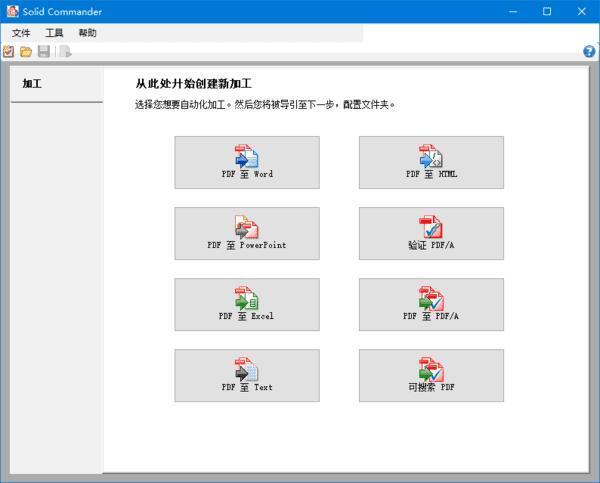The image size is (600, 483).
Task: Click the grayed-out run document toolbar icon
Action: tap(65, 51)
